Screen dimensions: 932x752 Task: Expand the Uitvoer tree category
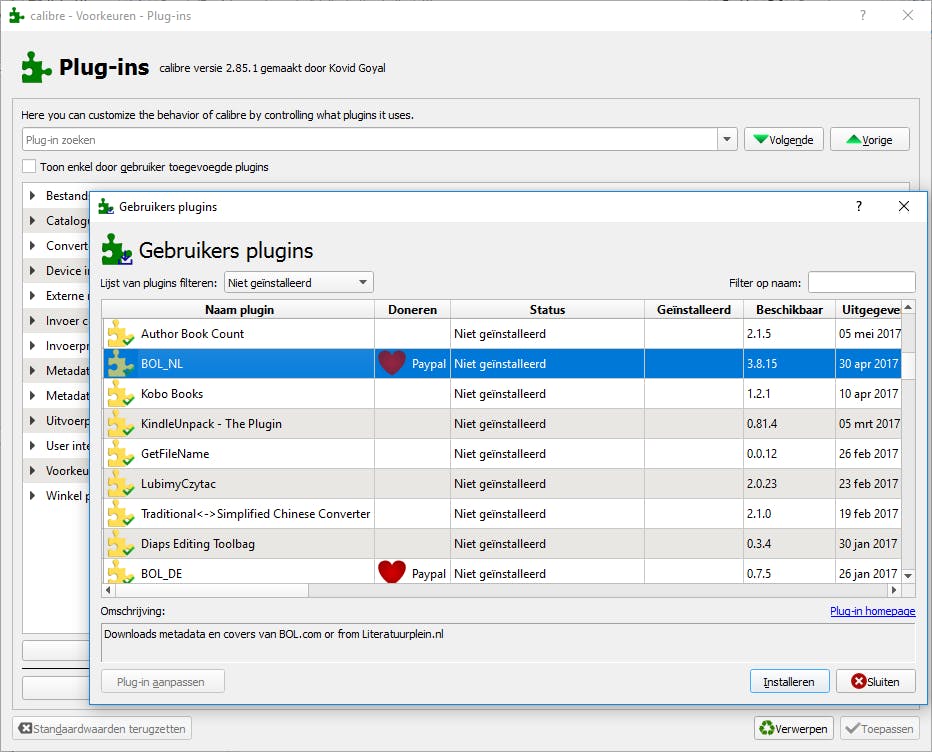(33, 420)
